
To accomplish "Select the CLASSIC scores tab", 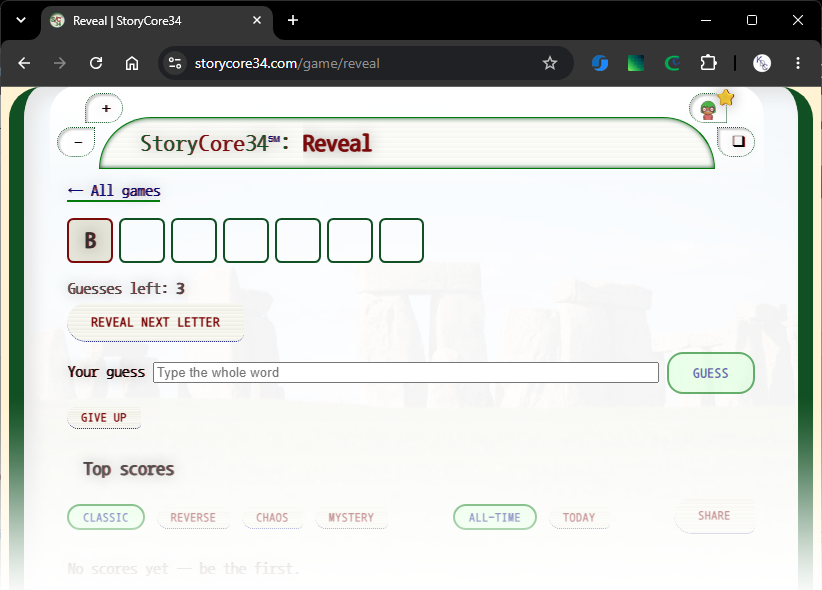I will click(105, 517).
